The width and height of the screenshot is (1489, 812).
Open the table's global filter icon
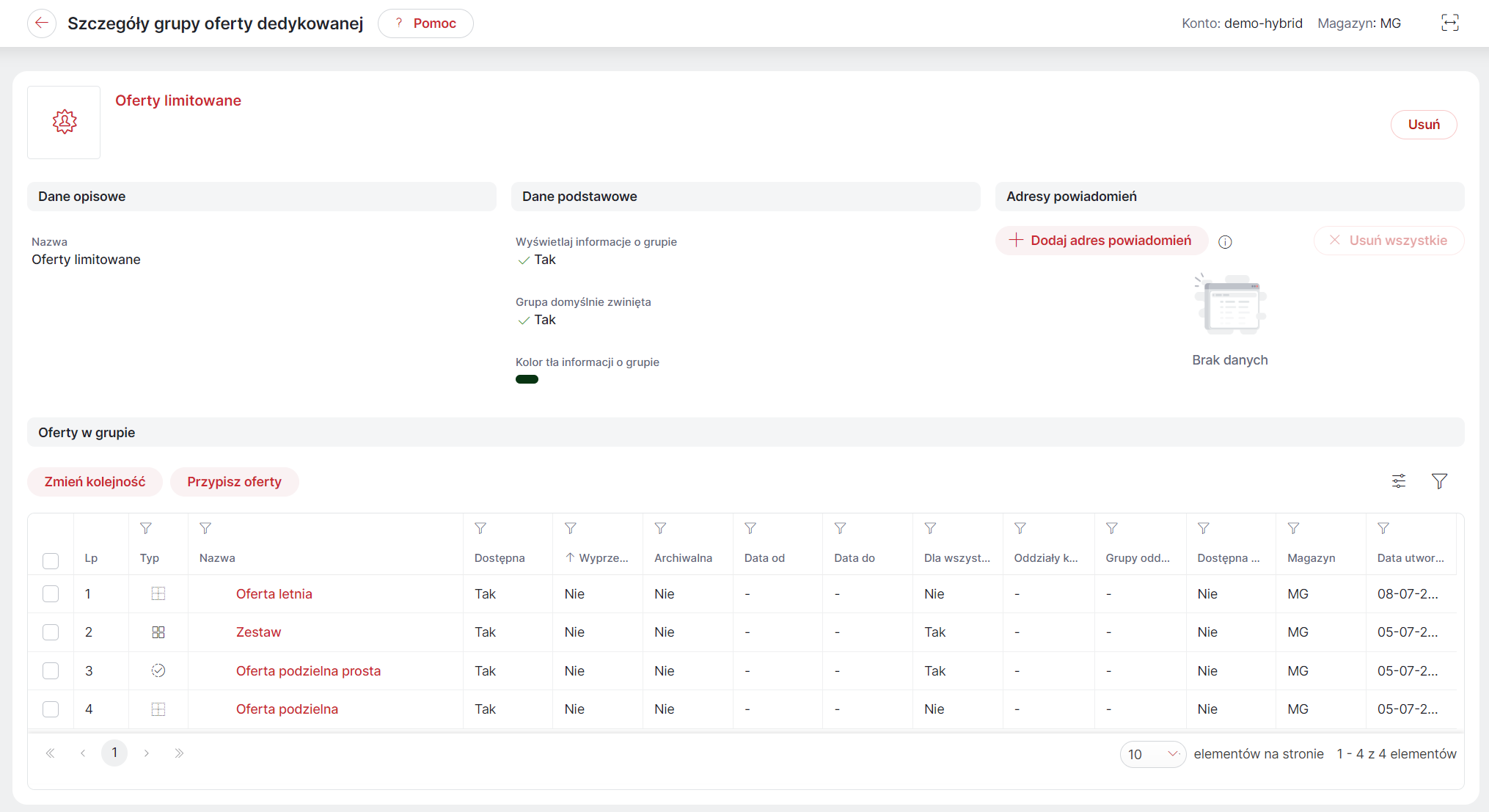[x=1439, y=481]
